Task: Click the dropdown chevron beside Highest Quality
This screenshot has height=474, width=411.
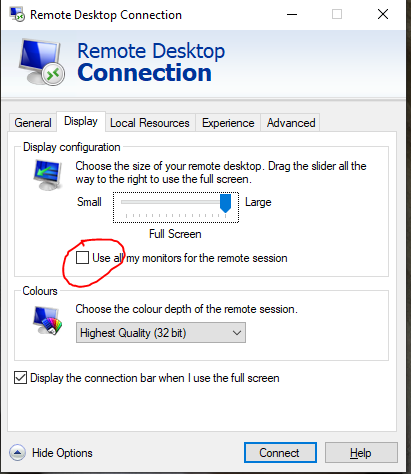Action: coord(237,333)
